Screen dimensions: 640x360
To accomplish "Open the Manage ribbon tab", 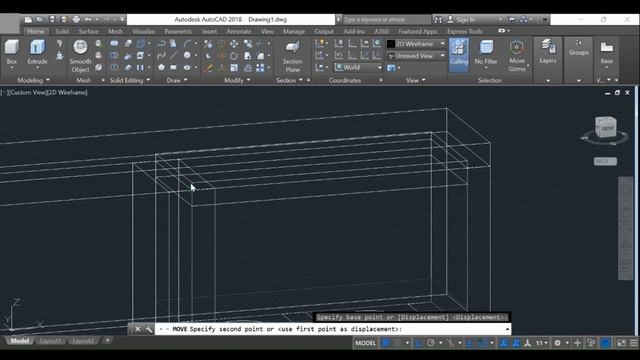I will [294, 31].
